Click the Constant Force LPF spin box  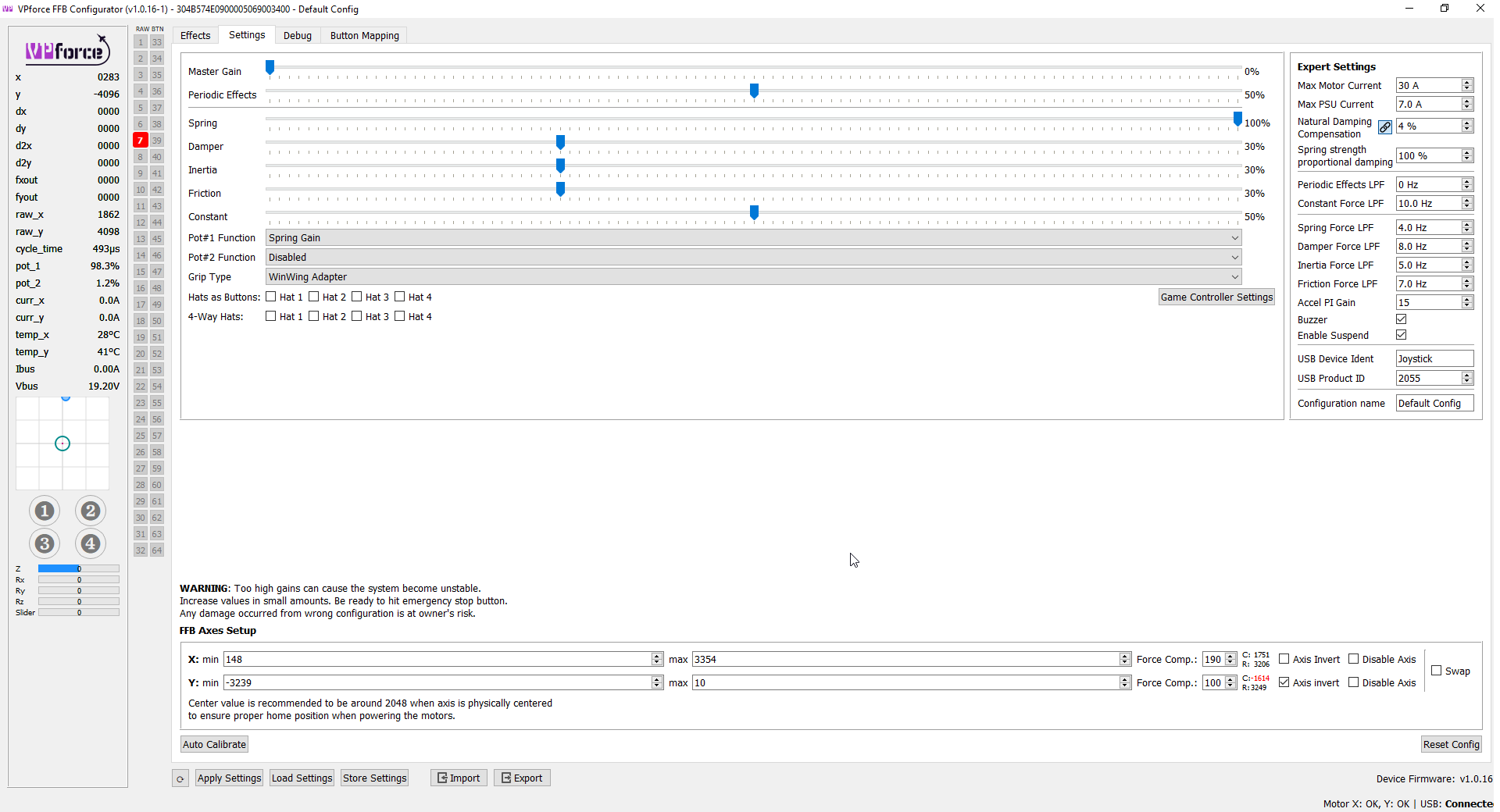1434,204
